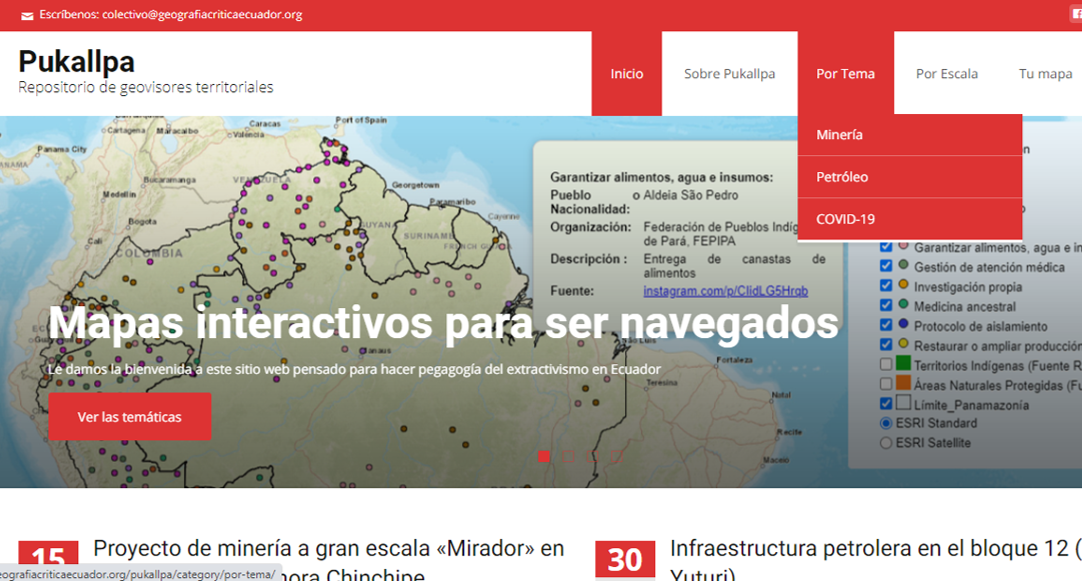
Task: Enable the Territorios Indígenas layer checkbox
Action: point(885,365)
